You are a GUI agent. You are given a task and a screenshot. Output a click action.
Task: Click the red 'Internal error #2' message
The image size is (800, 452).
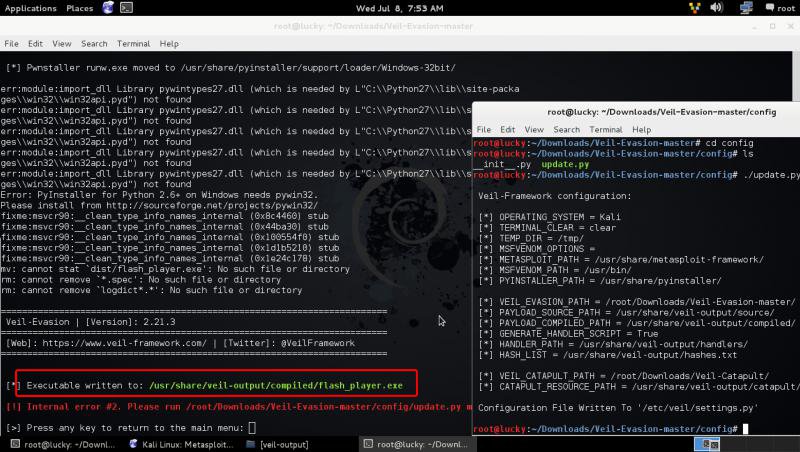click(x=240, y=407)
